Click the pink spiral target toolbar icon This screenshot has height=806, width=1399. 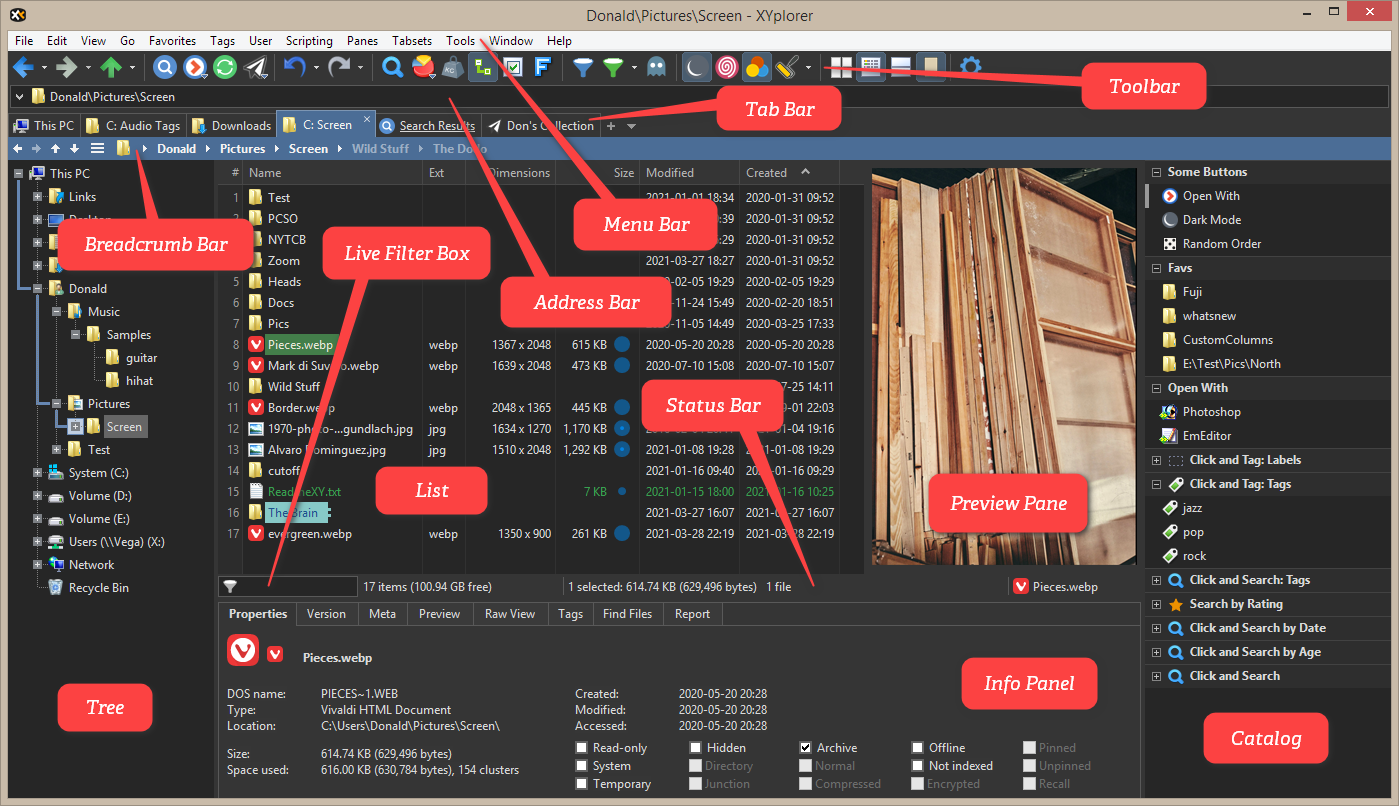click(727, 67)
